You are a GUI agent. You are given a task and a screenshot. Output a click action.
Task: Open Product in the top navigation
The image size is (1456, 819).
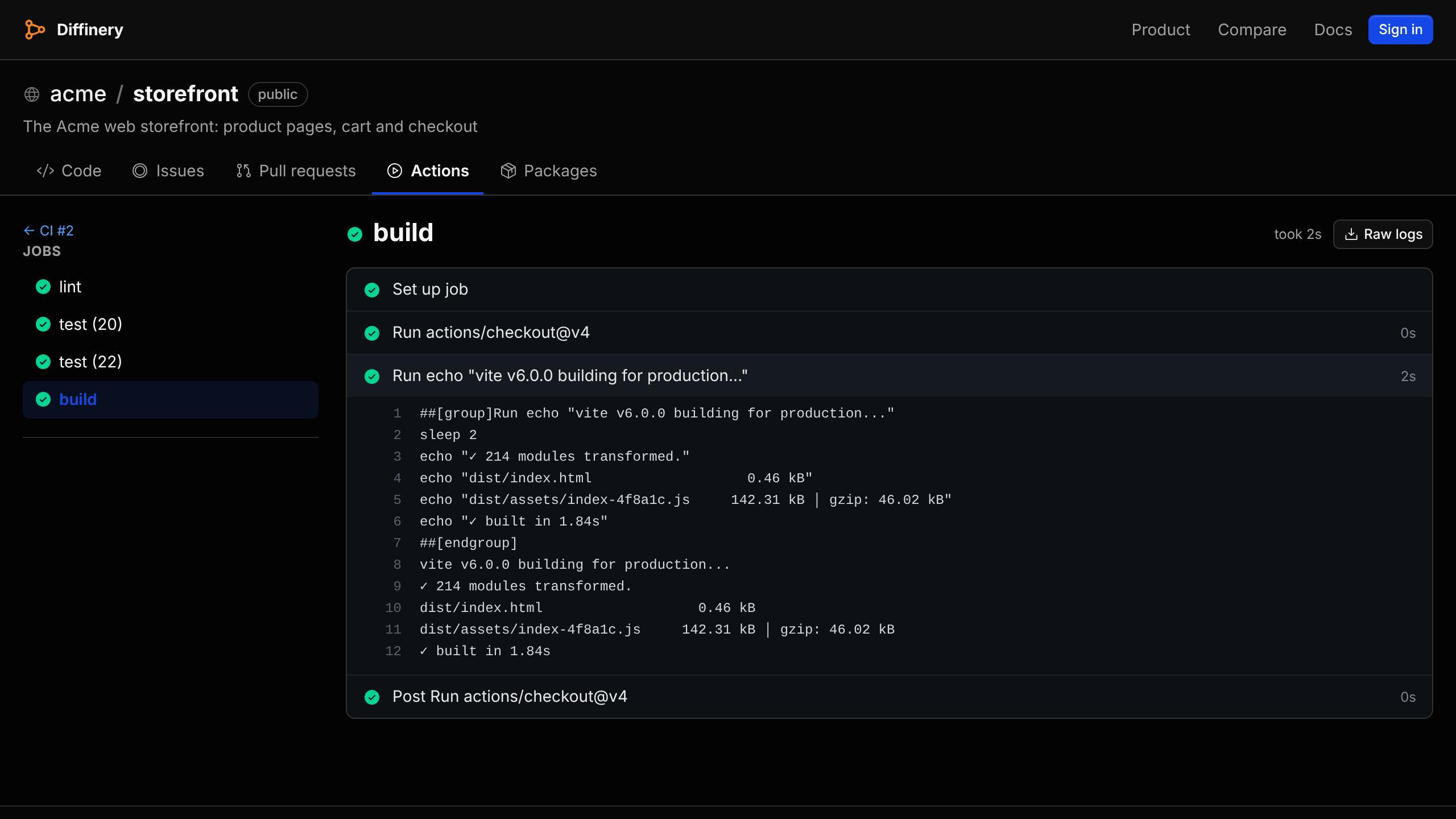pyautogui.click(x=1161, y=30)
